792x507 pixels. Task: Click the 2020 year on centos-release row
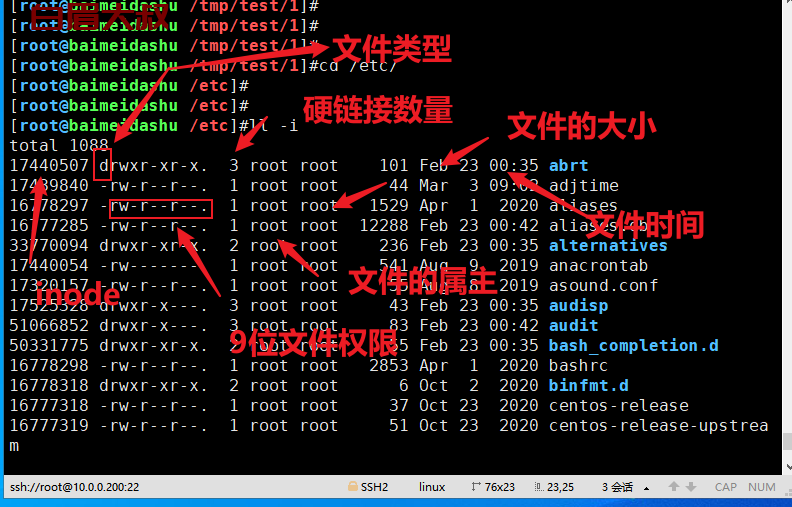[519, 405]
